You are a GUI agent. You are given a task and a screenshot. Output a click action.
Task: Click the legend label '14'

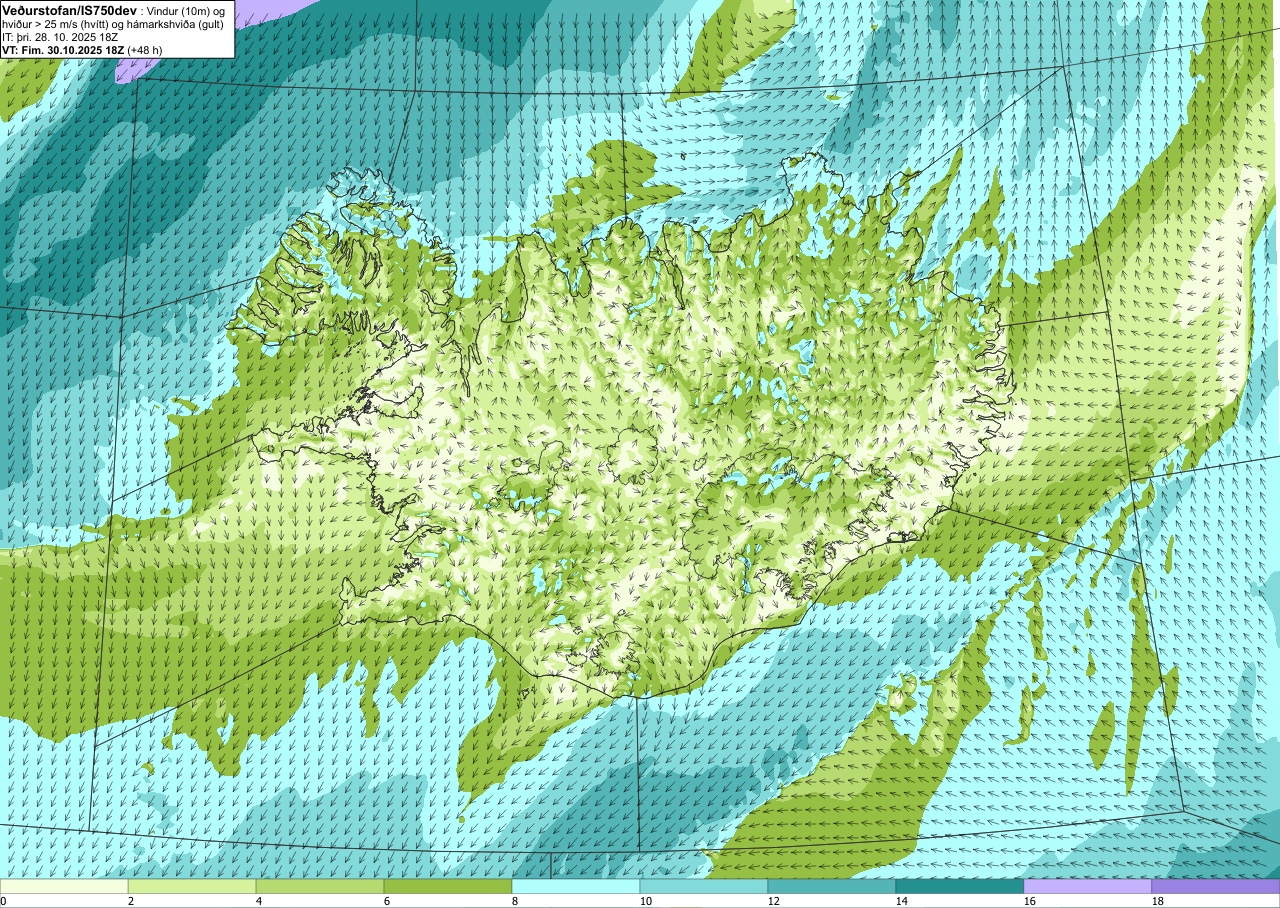(902, 901)
